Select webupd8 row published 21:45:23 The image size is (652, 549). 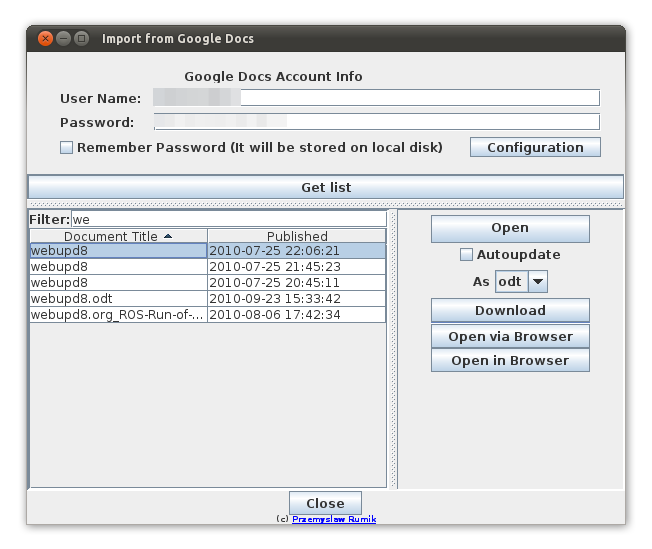pyautogui.click(x=208, y=267)
